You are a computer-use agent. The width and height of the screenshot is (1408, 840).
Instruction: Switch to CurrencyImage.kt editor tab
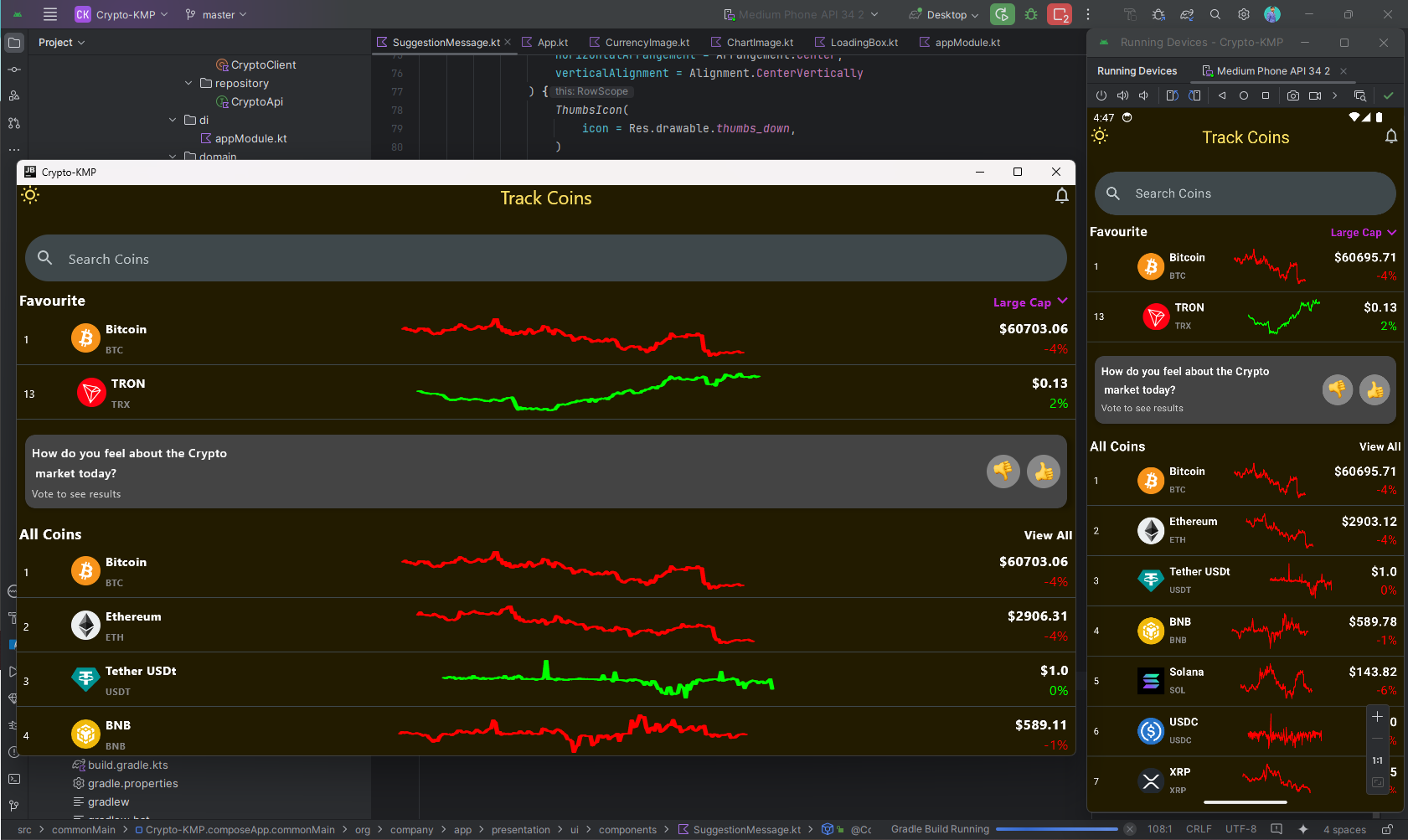tap(640, 42)
